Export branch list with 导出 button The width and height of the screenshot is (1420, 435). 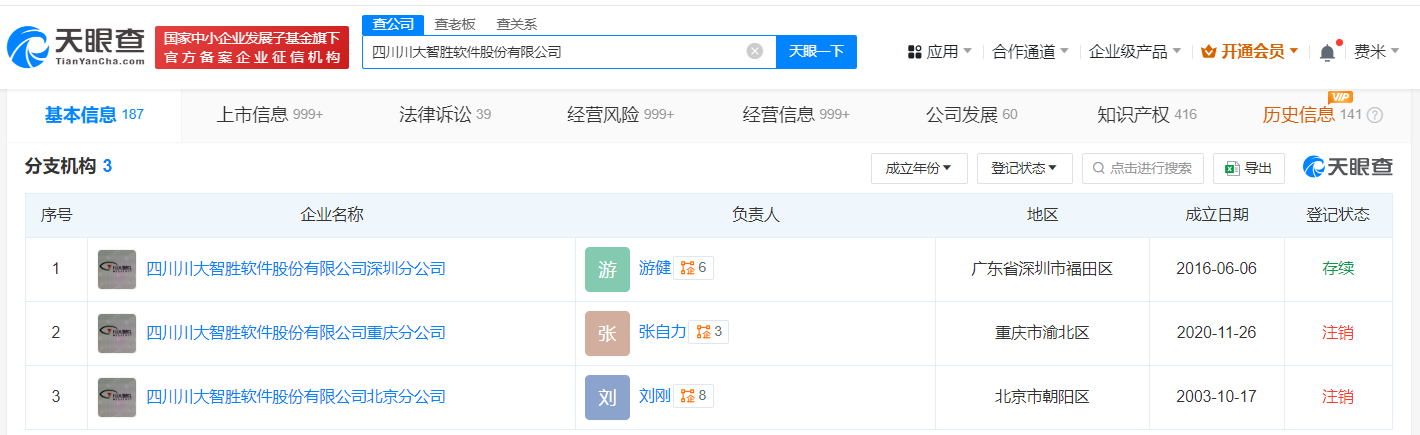(1249, 168)
